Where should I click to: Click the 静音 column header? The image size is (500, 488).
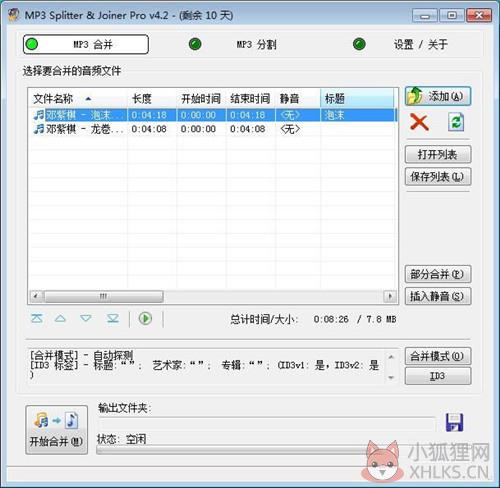tap(298, 99)
